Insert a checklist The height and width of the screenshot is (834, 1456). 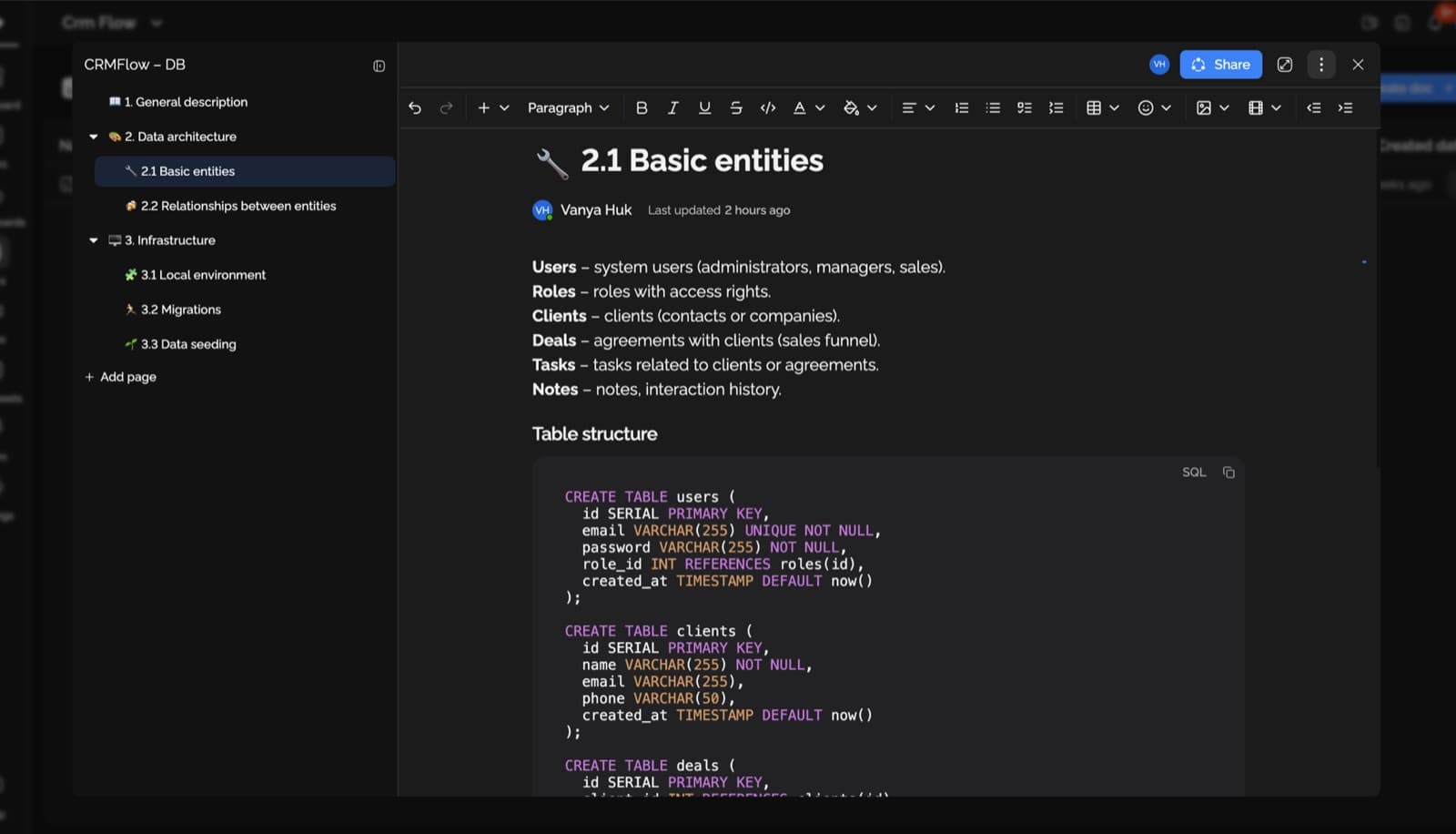tap(1024, 107)
